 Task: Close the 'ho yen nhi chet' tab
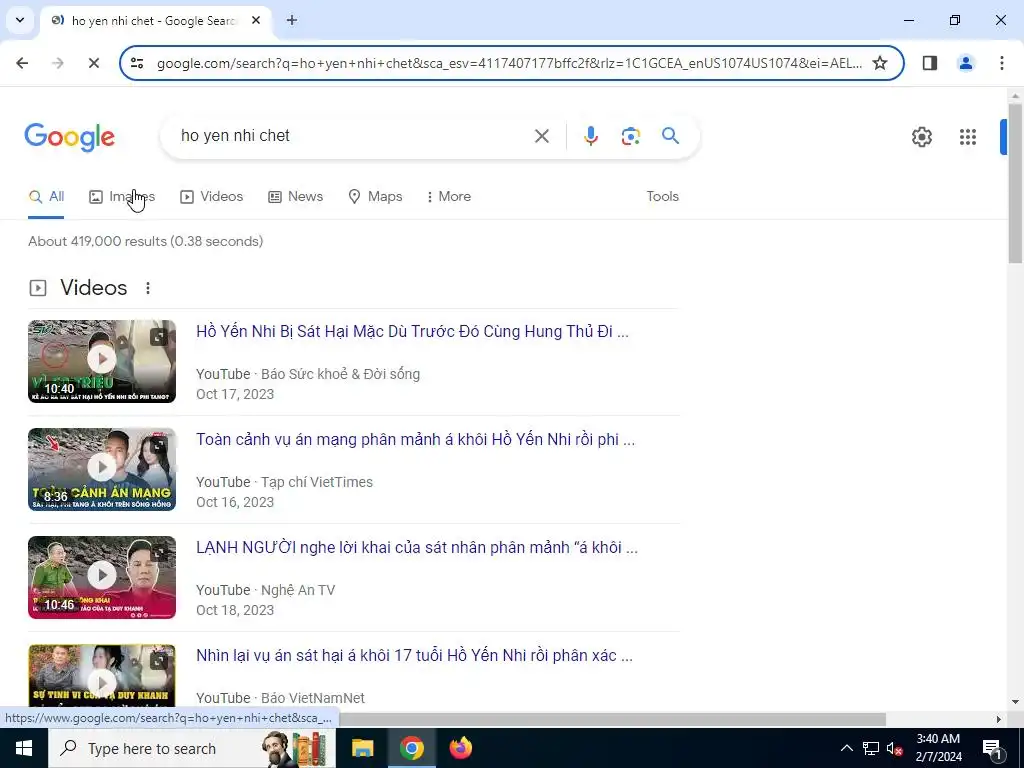pyautogui.click(x=256, y=20)
